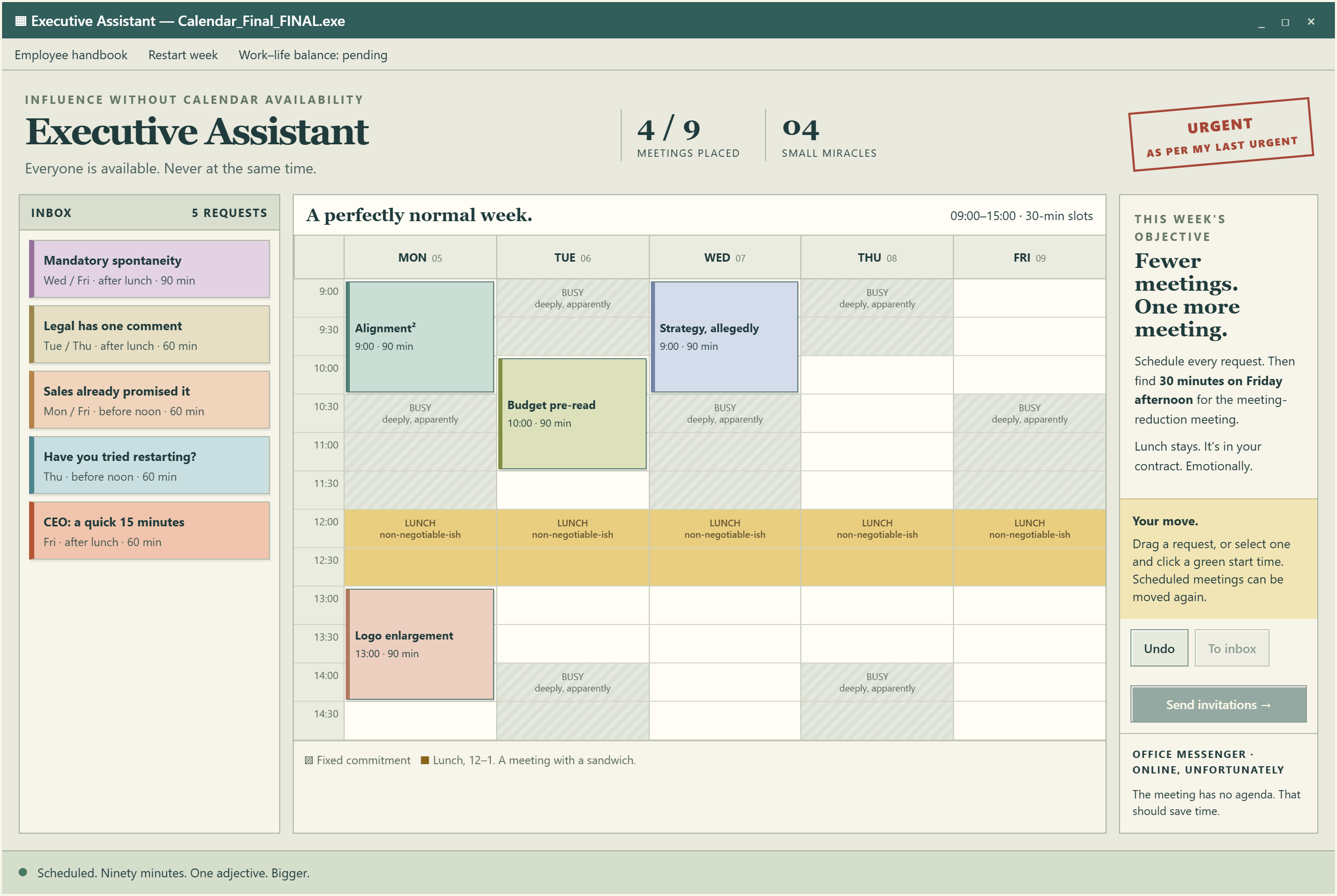This screenshot has width=1337, height=896.
Task: Click the 09:00–15:00 · 30-min slots label
Action: 1021,215
